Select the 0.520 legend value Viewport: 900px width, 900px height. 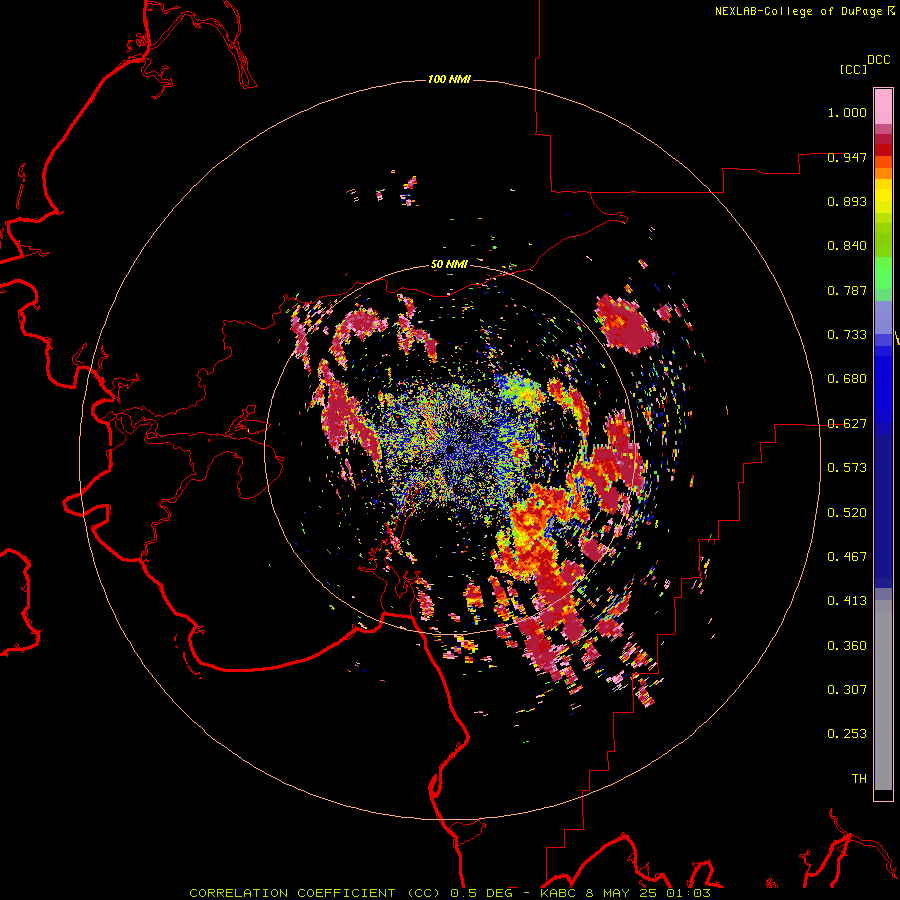click(x=847, y=513)
